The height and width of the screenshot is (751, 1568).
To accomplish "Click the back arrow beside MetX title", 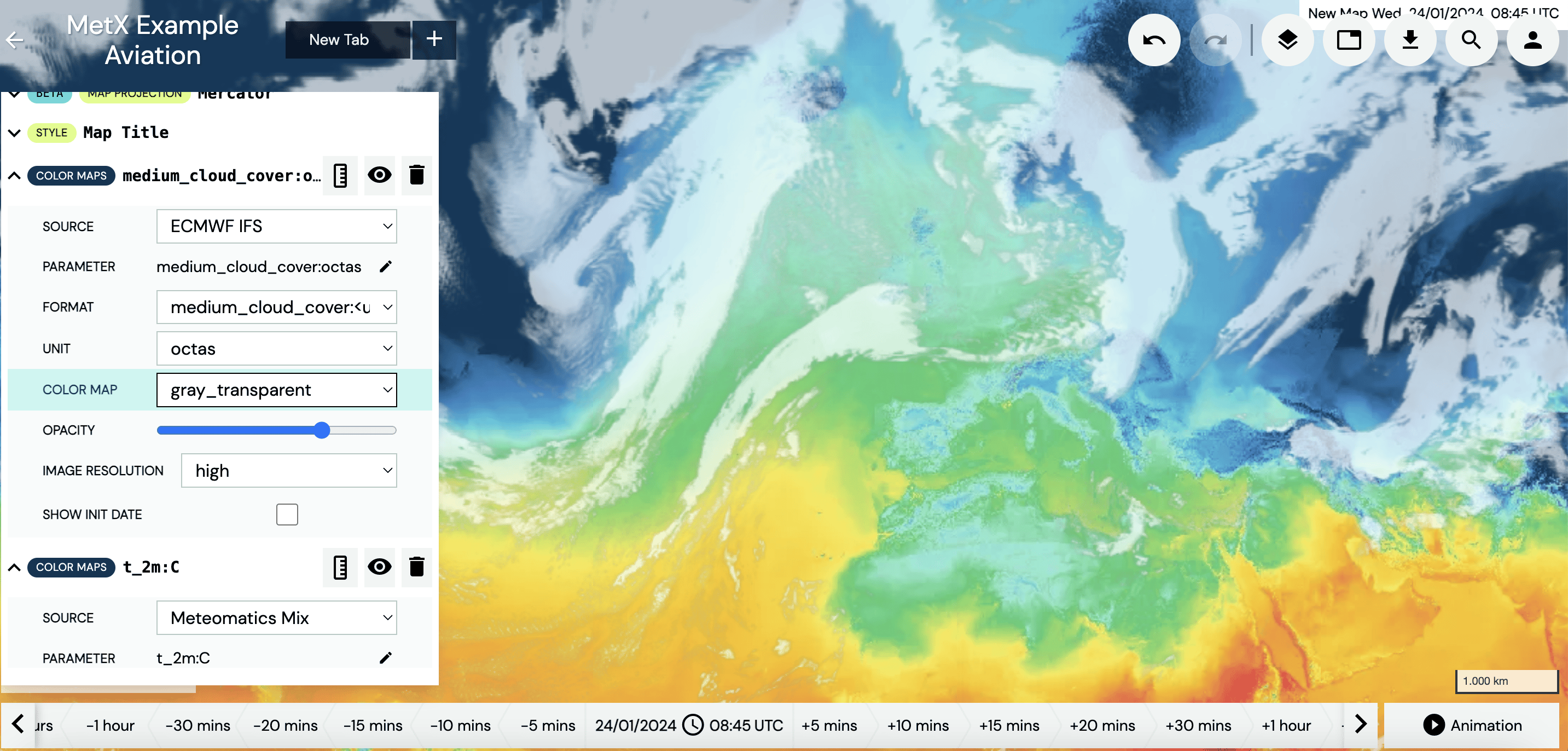I will pyautogui.click(x=15, y=40).
